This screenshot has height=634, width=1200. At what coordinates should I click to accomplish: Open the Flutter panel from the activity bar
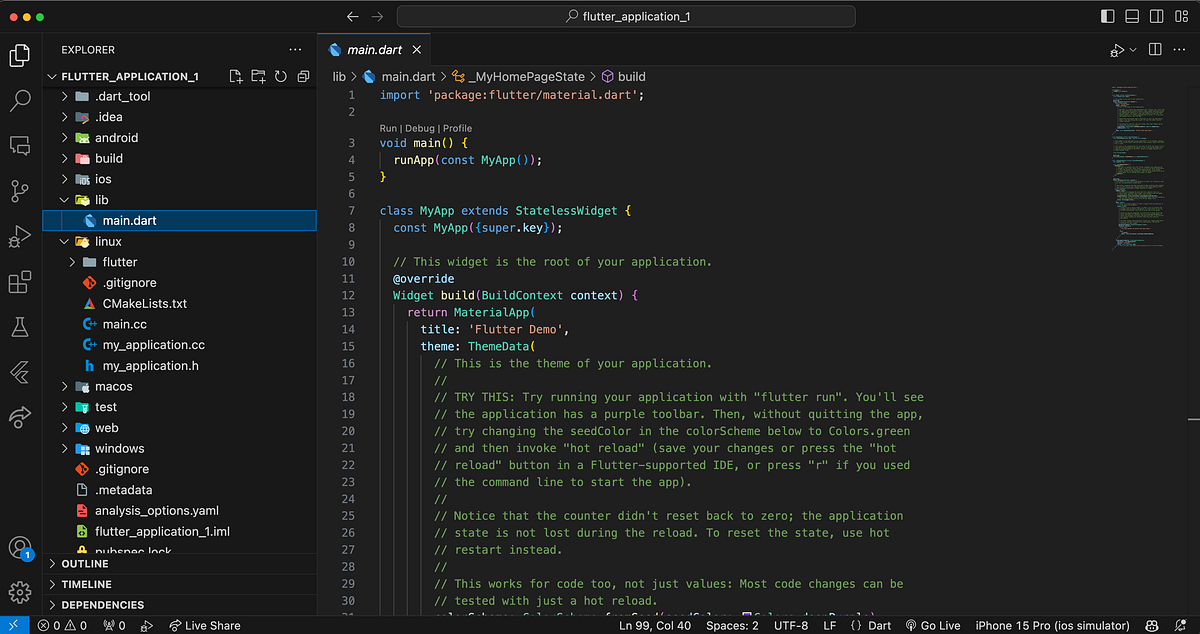point(20,372)
